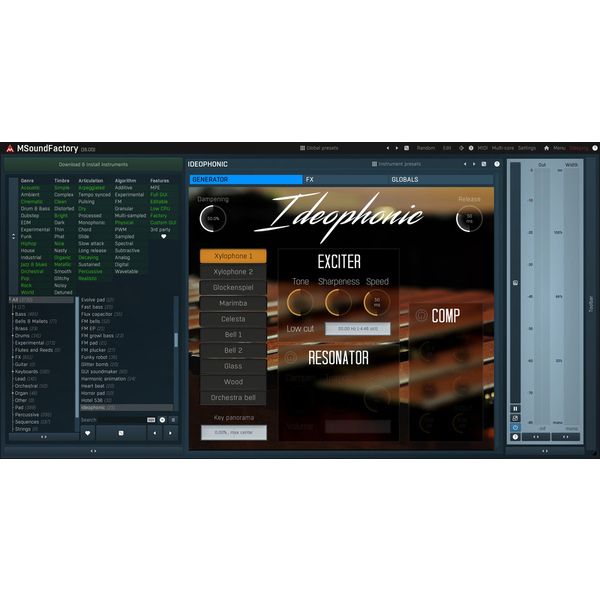Click collapse arrows below browser panel

click(x=93, y=451)
